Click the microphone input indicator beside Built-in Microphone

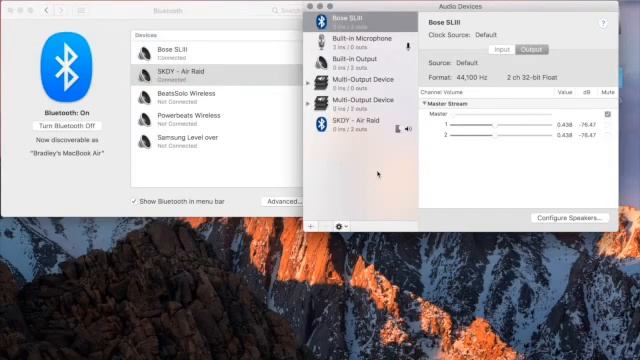tap(408, 47)
